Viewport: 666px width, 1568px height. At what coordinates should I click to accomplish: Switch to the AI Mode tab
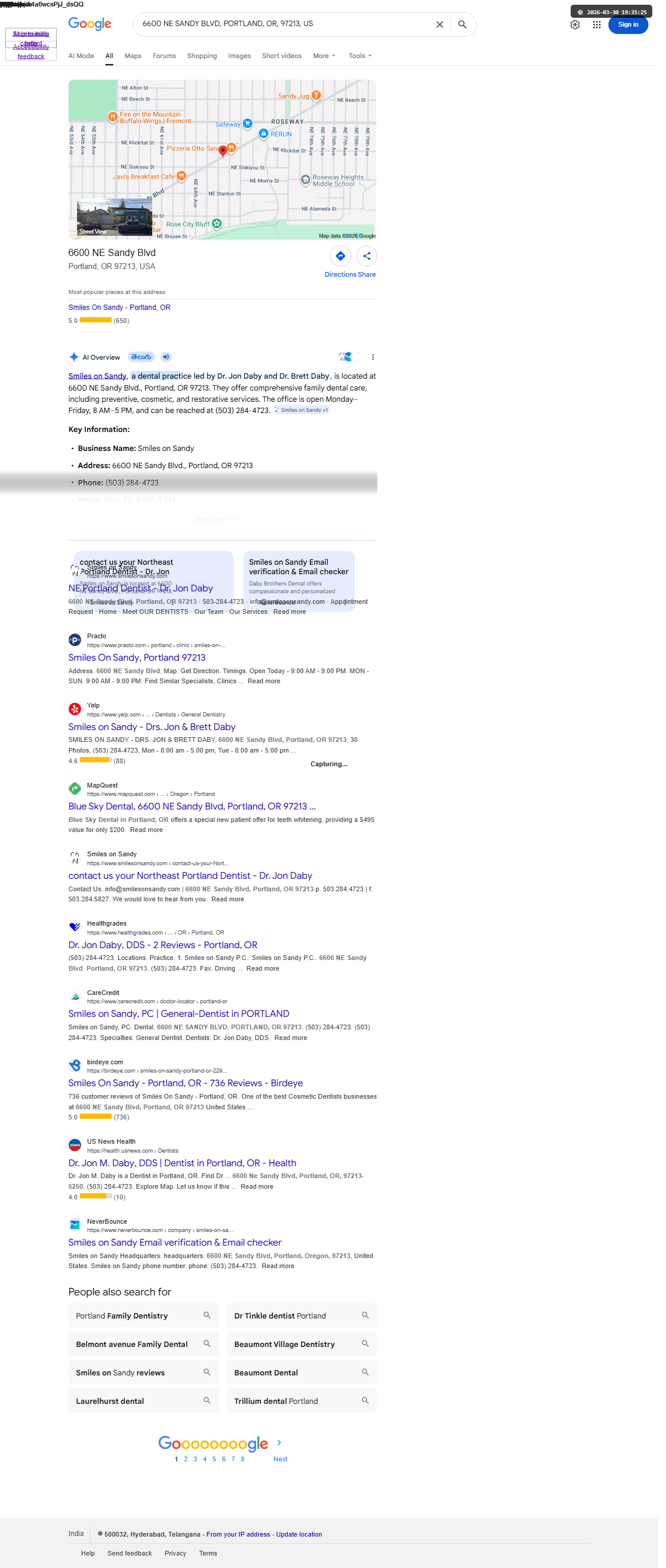click(x=81, y=56)
